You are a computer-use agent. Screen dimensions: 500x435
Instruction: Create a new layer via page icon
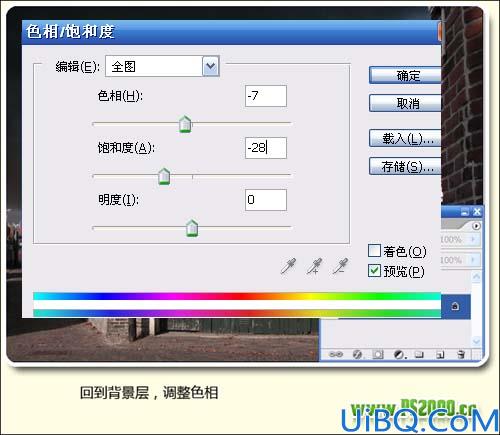point(440,355)
